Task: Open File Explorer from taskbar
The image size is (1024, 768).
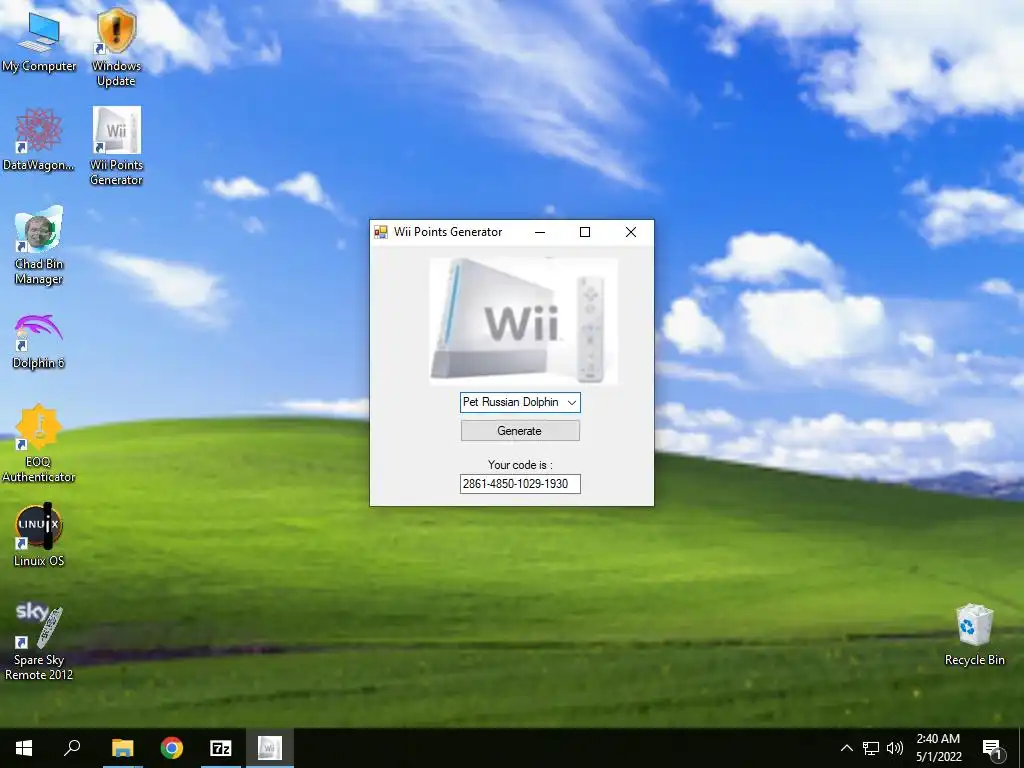Action: pos(122,748)
